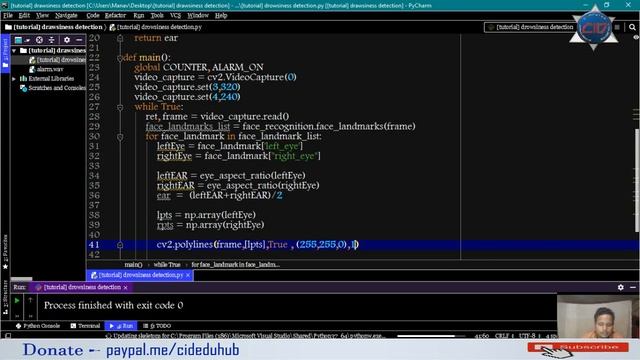Viewport: 640px width, 360px height.
Task: Open the Tools menu
Action: [x=157, y=16]
